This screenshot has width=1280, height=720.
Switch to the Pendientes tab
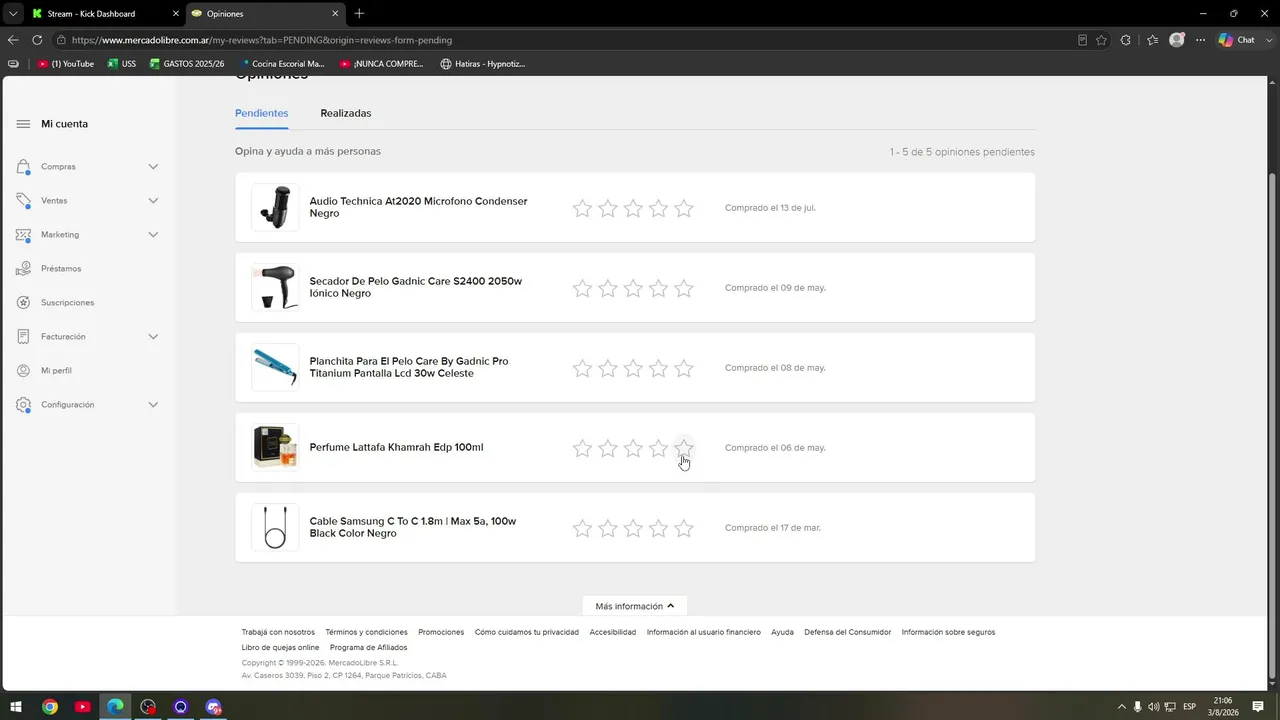coord(262,113)
